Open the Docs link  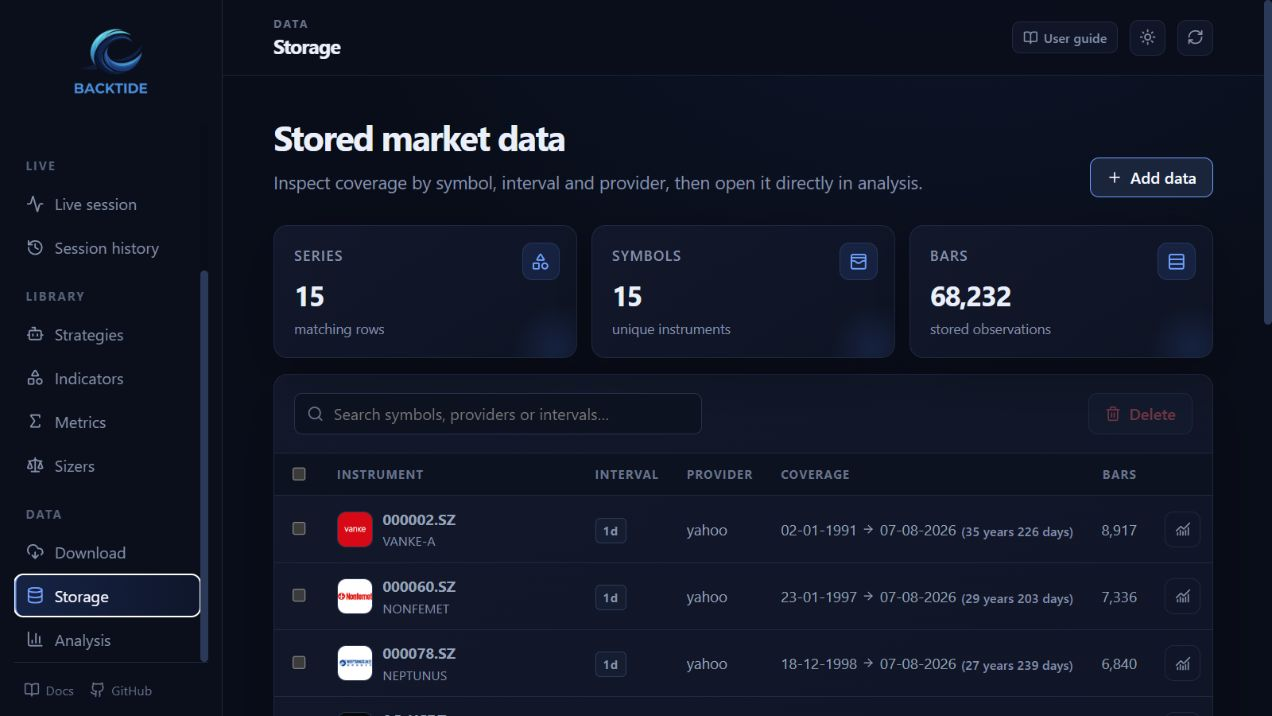(x=49, y=690)
